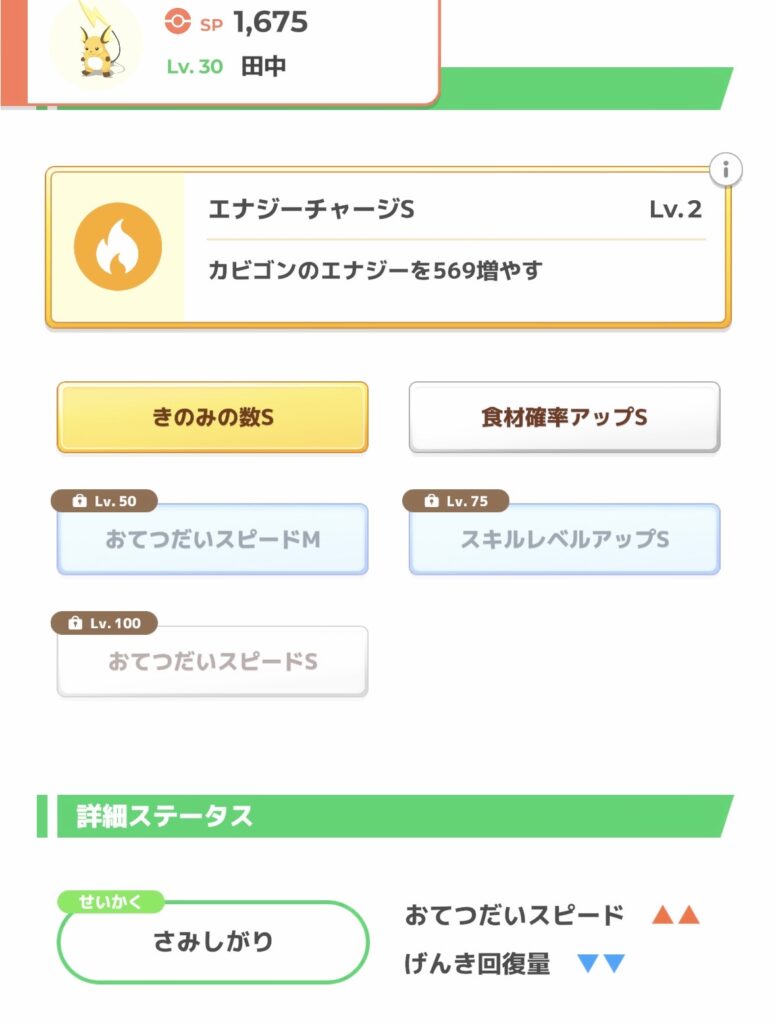This screenshot has width=776, height=1024.
Task: Click the エナジーチャージS skill title
Action: (311, 210)
